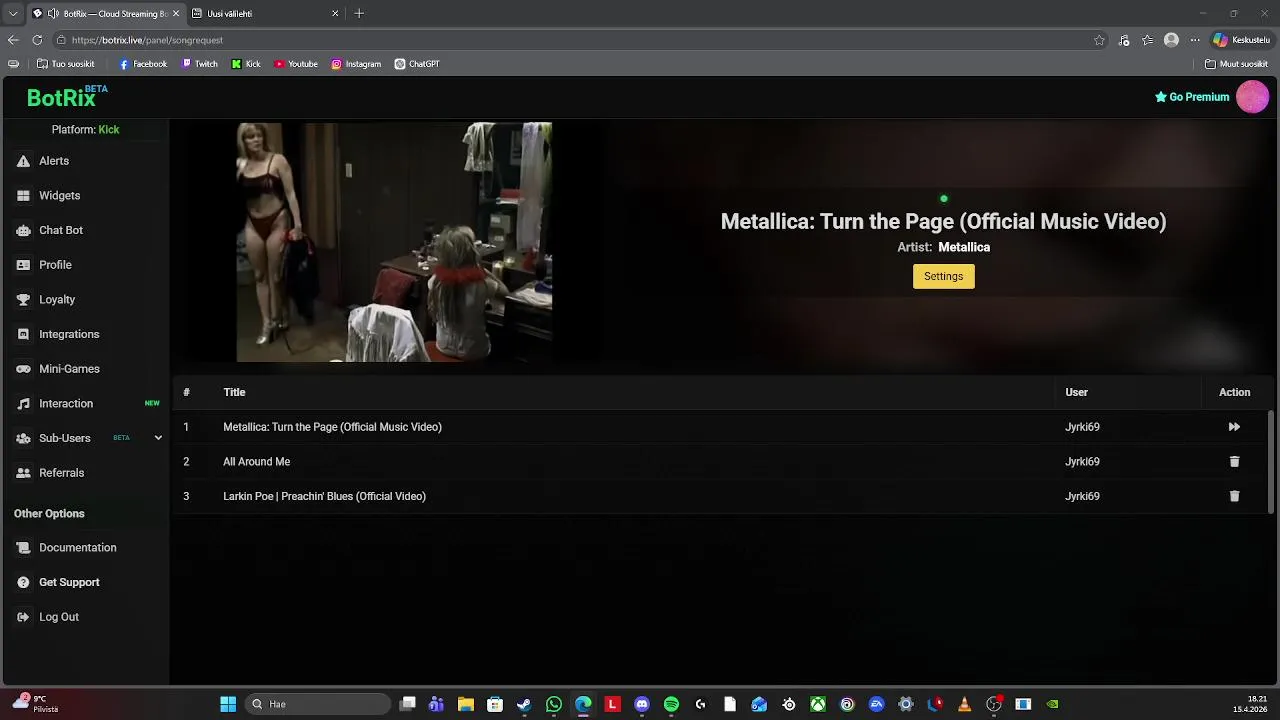Open the user avatar menu

(1252, 97)
